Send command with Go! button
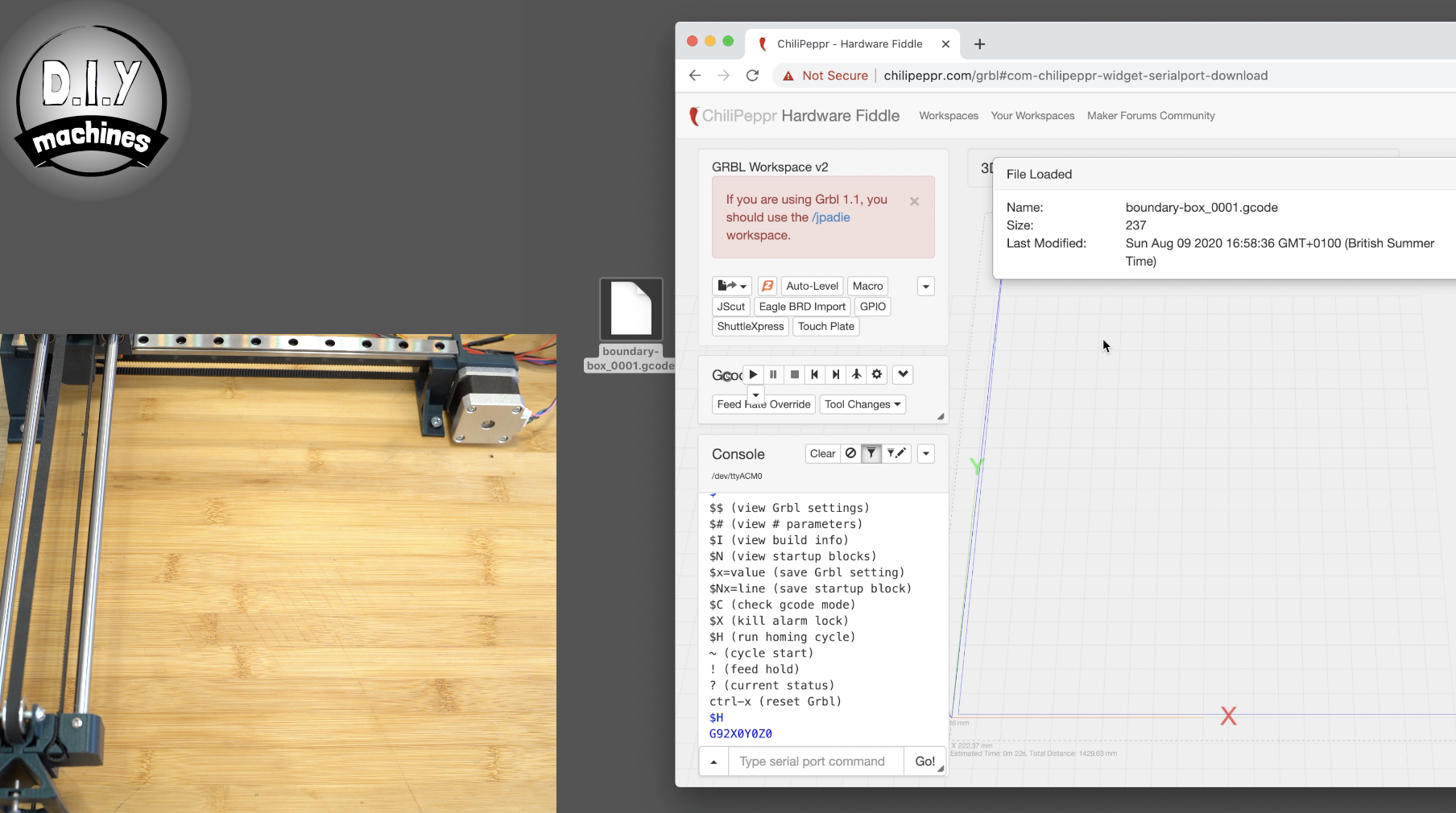This screenshot has width=1456, height=813. point(924,761)
